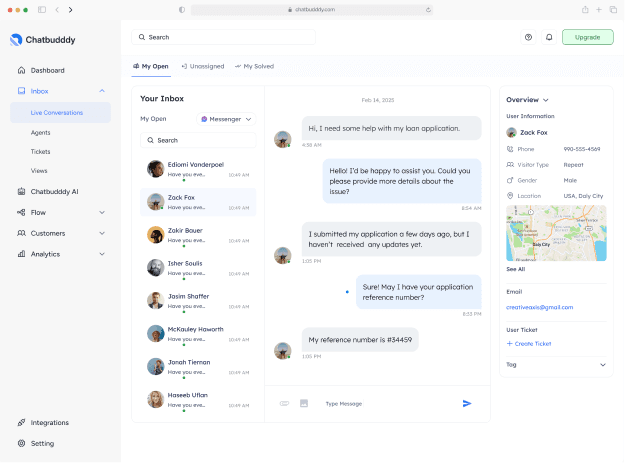Switch to the My Solved tab
Viewport: 625px width, 463px height.
pyautogui.click(x=254, y=66)
